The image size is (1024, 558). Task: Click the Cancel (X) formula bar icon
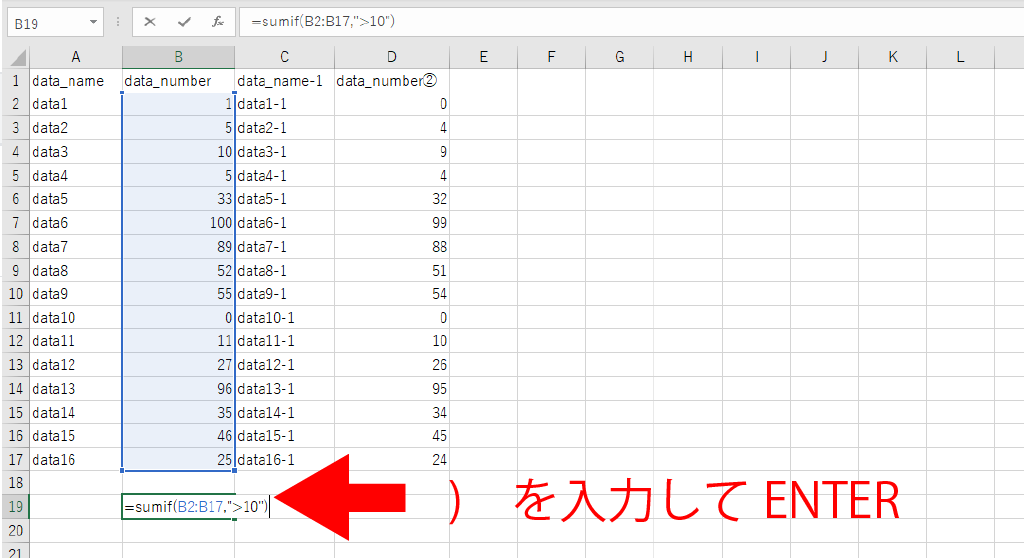(x=150, y=22)
